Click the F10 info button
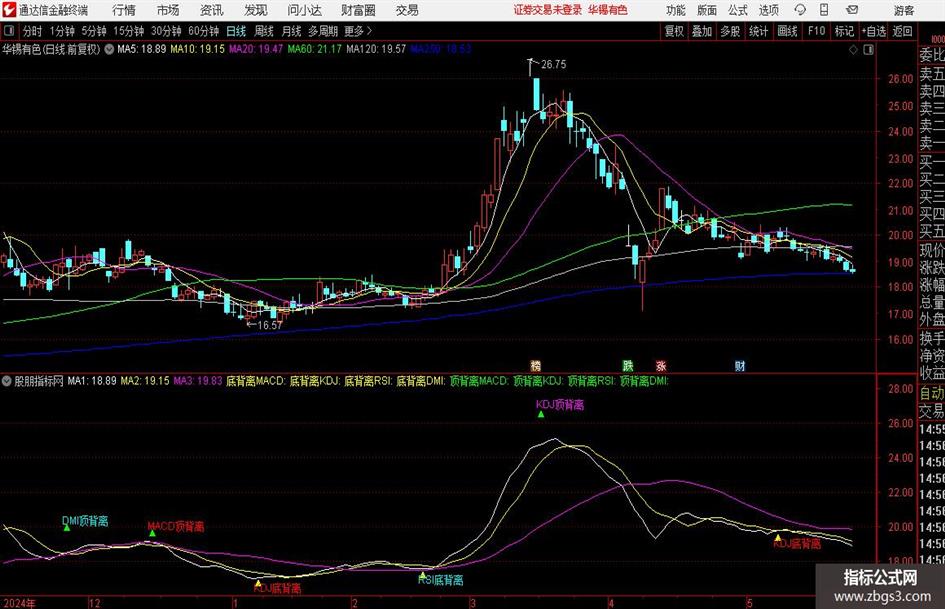Image resolution: width=945 pixels, height=609 pixels. point(817,31)
